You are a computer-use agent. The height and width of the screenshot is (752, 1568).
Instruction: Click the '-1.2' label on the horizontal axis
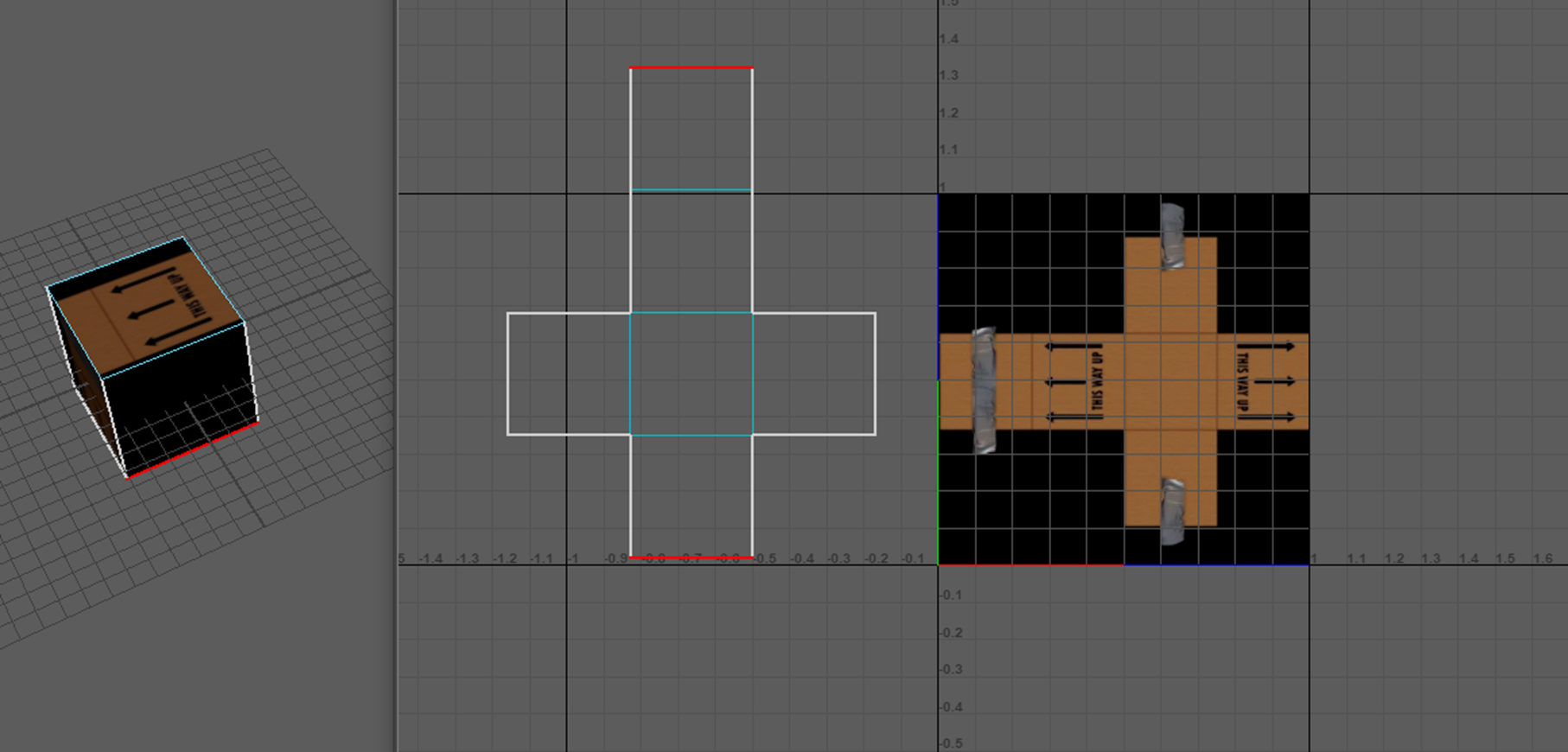point(505,558)
